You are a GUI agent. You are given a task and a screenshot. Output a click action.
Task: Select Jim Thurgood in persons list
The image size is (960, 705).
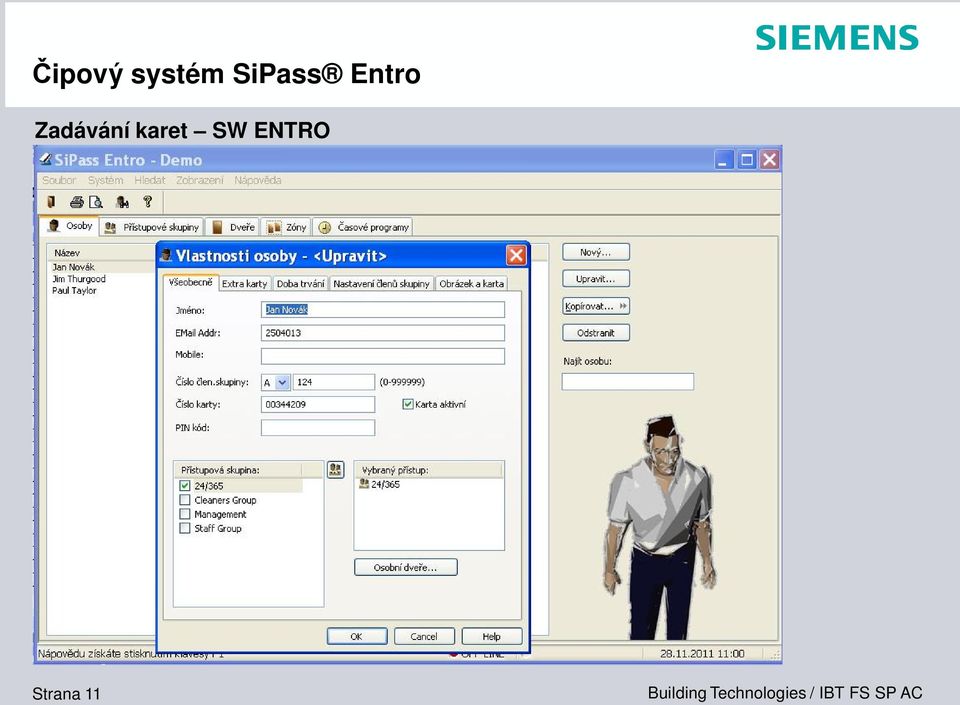78,278
